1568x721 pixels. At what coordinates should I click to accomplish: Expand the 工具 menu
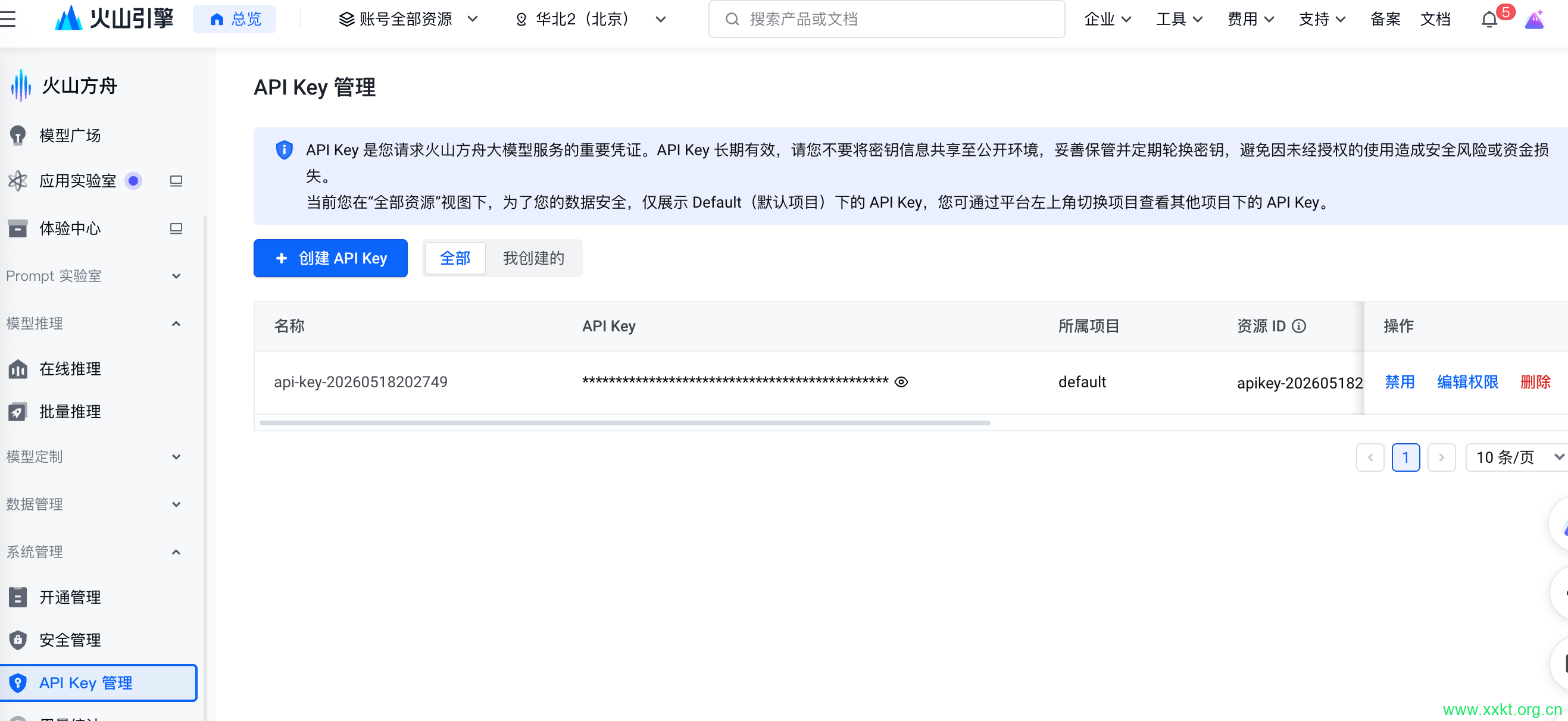[x=1179, y=20]
